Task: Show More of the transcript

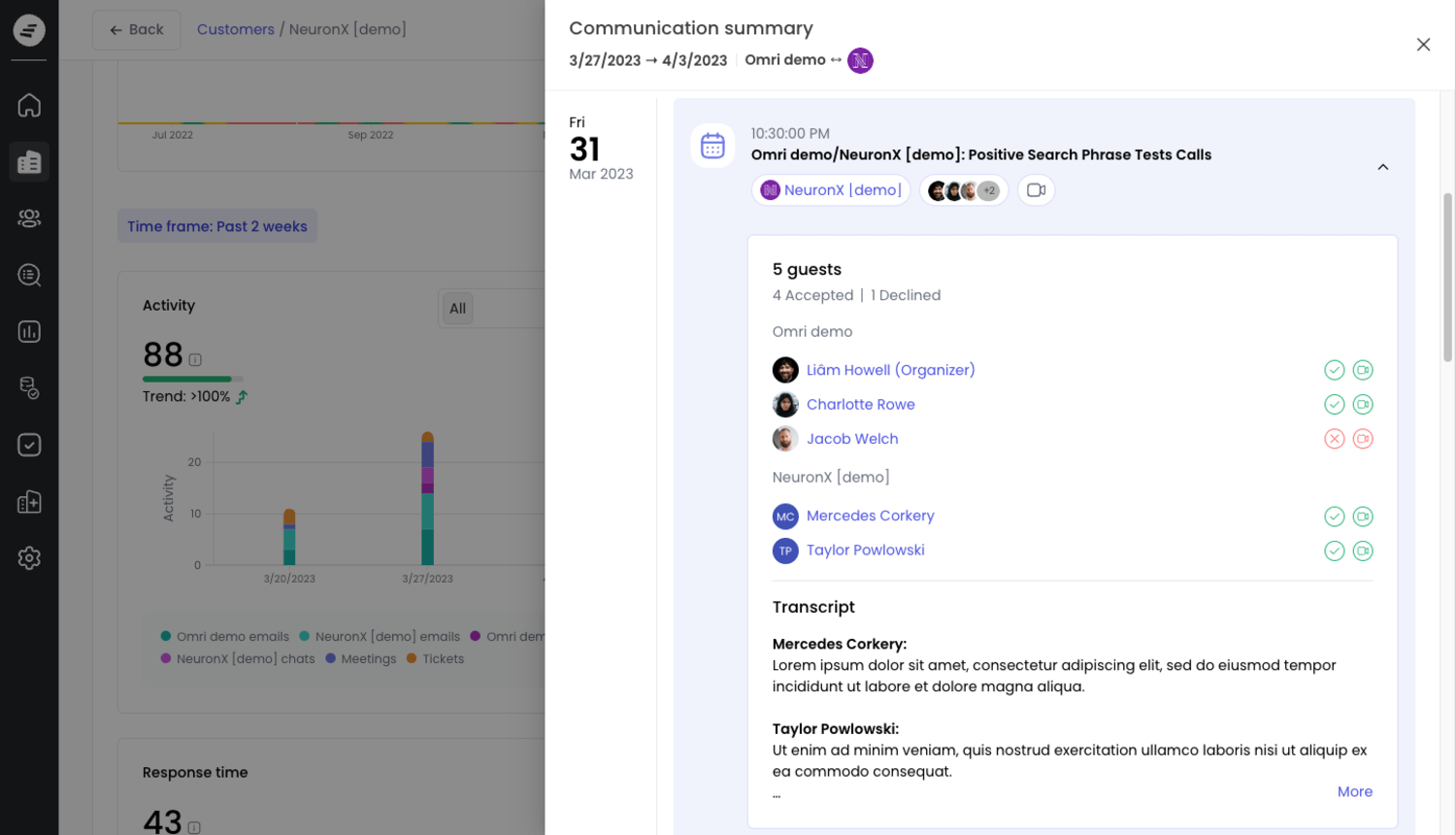Action: tap(1354, 791)
